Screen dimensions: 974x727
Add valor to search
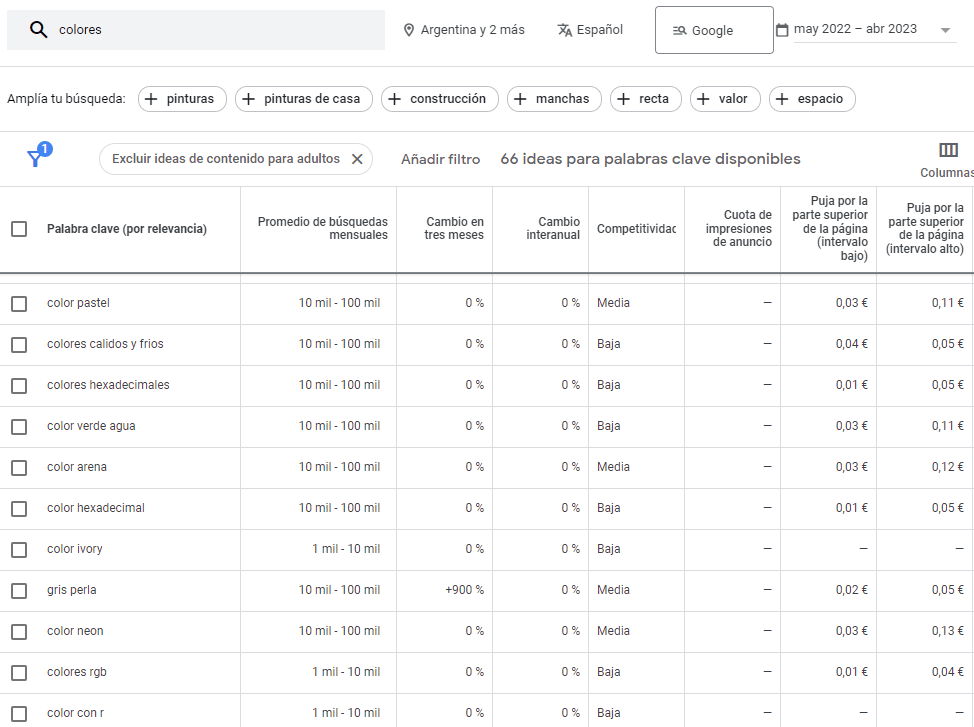[725, 99]
